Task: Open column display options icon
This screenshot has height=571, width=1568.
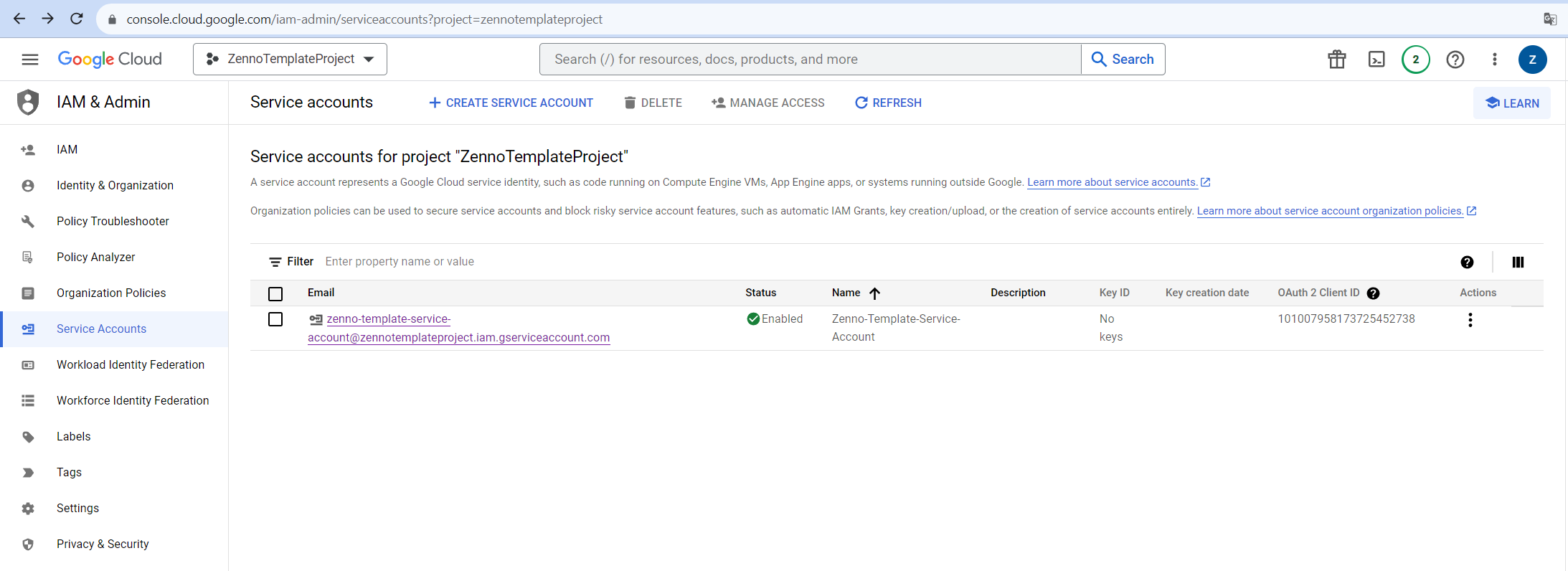Action: pyautogui.click(x=1518, y=263)
